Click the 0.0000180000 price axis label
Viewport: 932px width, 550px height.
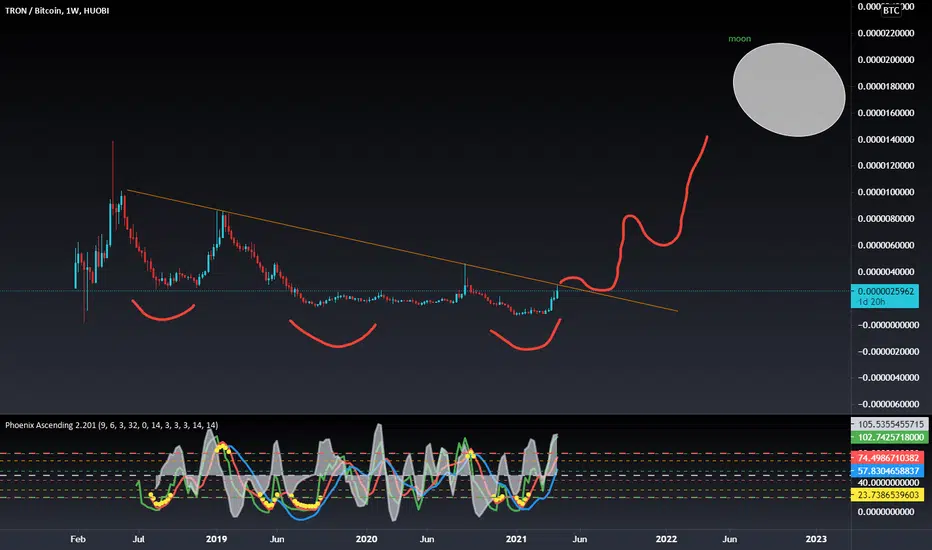pos(886,86)
